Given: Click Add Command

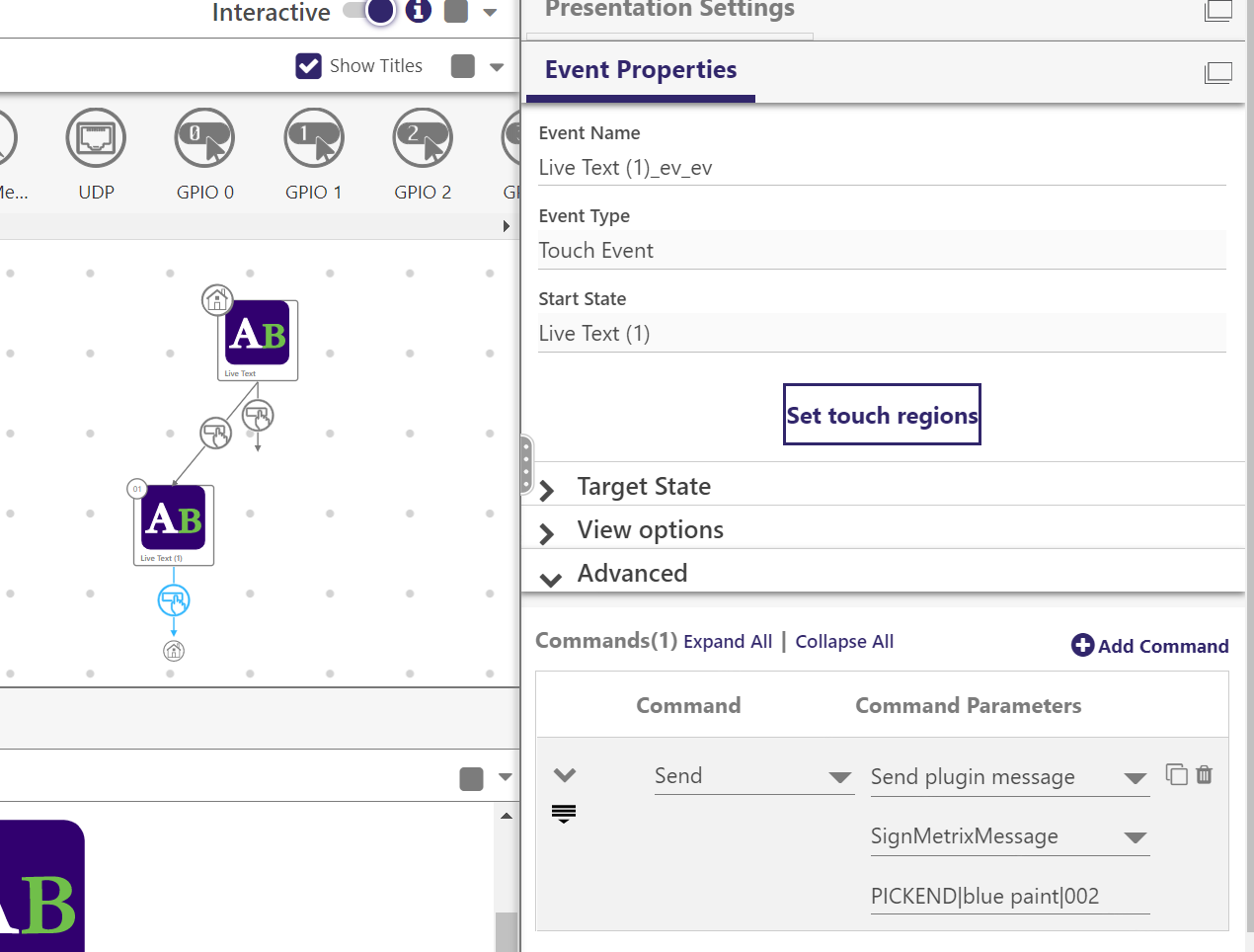Looking at the screenshot, I should pyautogui.click(x=1150, y=646).
